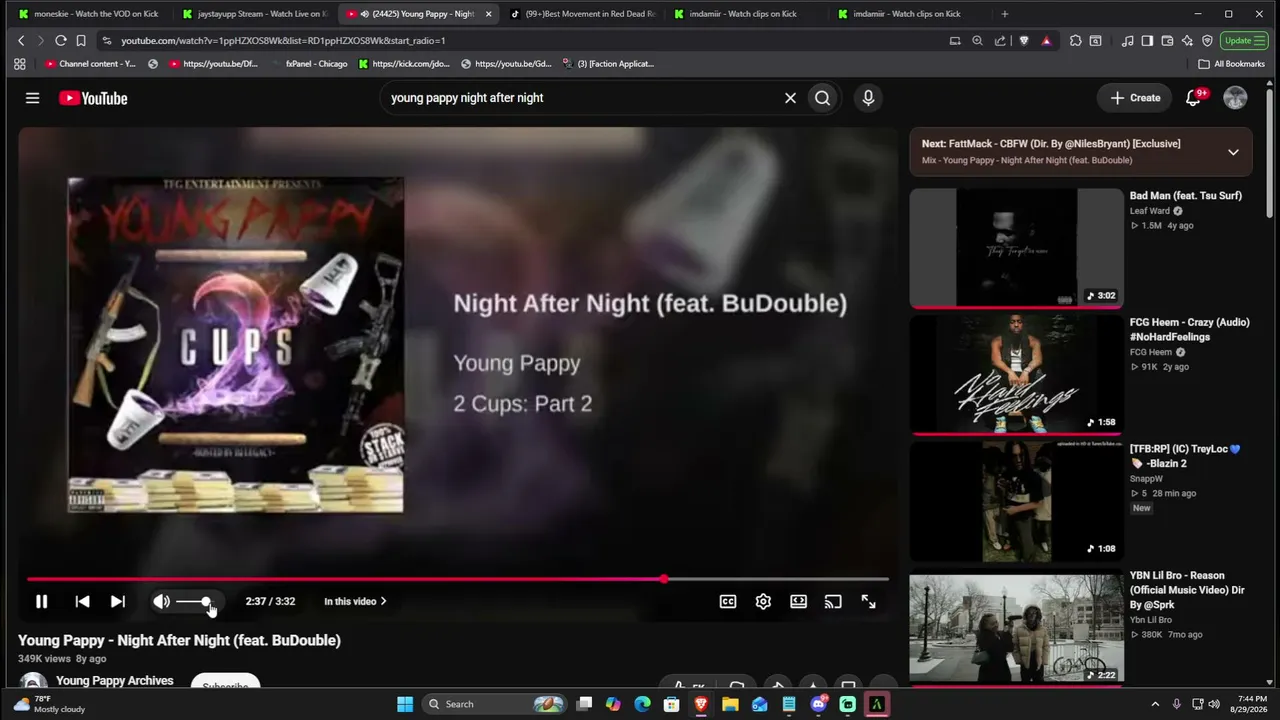Switch to the 'Best Movement in Red Dead' tab
This screenshot has width=1280, height=720.
click(582, 14)
